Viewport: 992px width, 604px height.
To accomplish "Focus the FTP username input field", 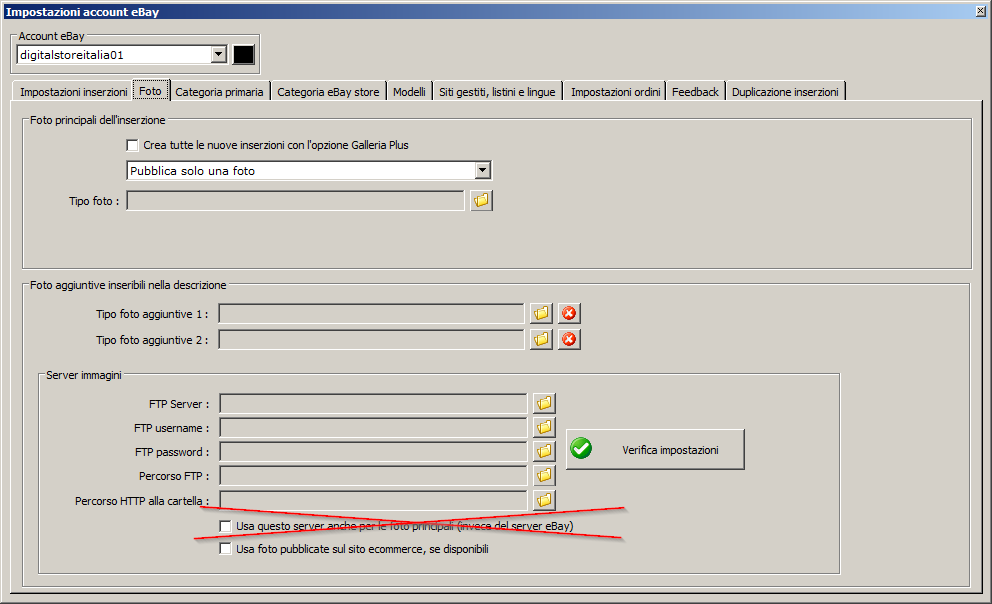I will [x=373, y=428].
